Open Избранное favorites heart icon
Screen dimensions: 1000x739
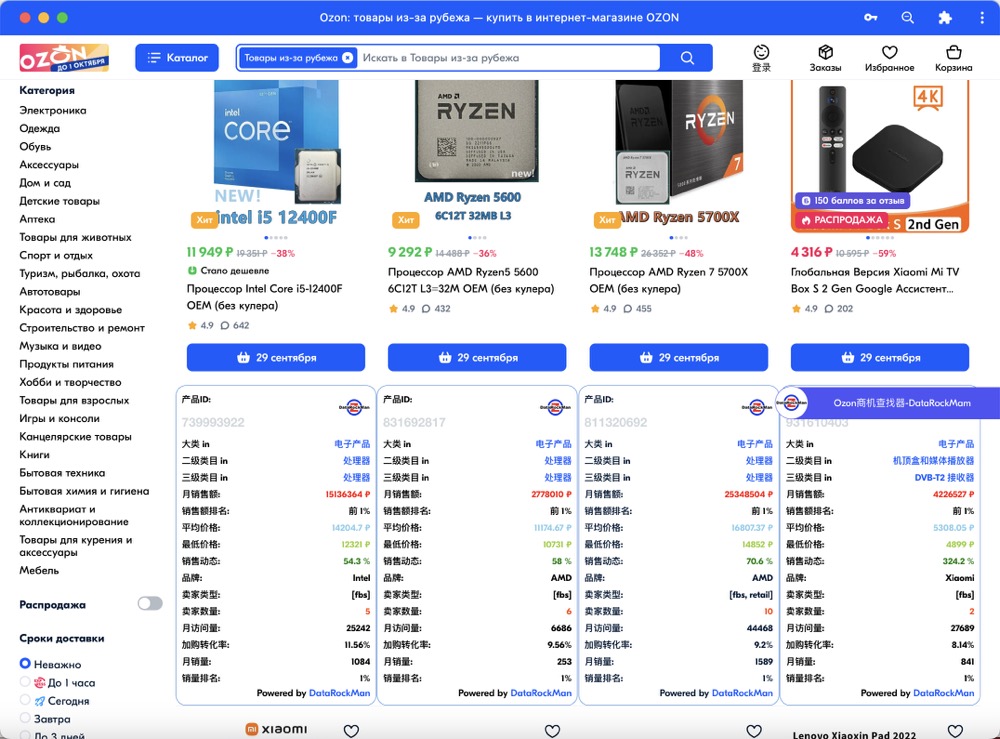coord(889,52)
